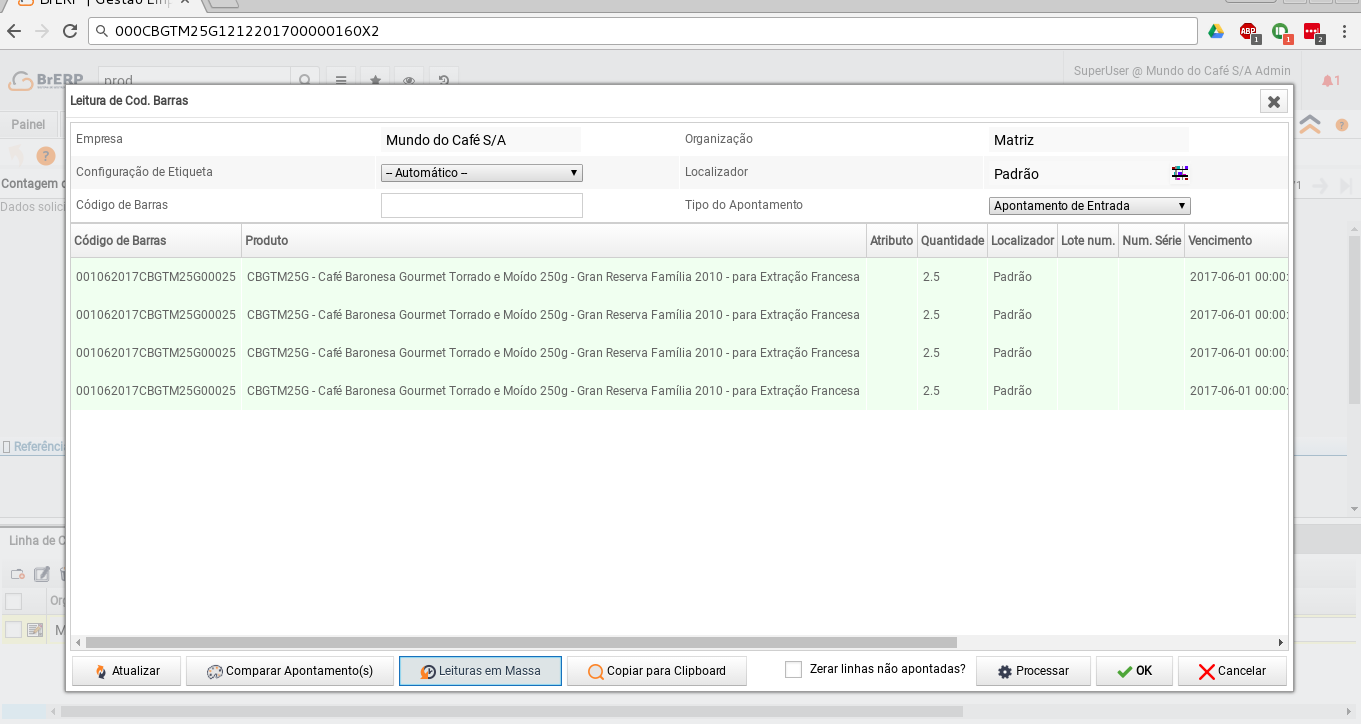Click Copiar para Clipboard button
1361x724 pixels.
[x=656, y=671]
